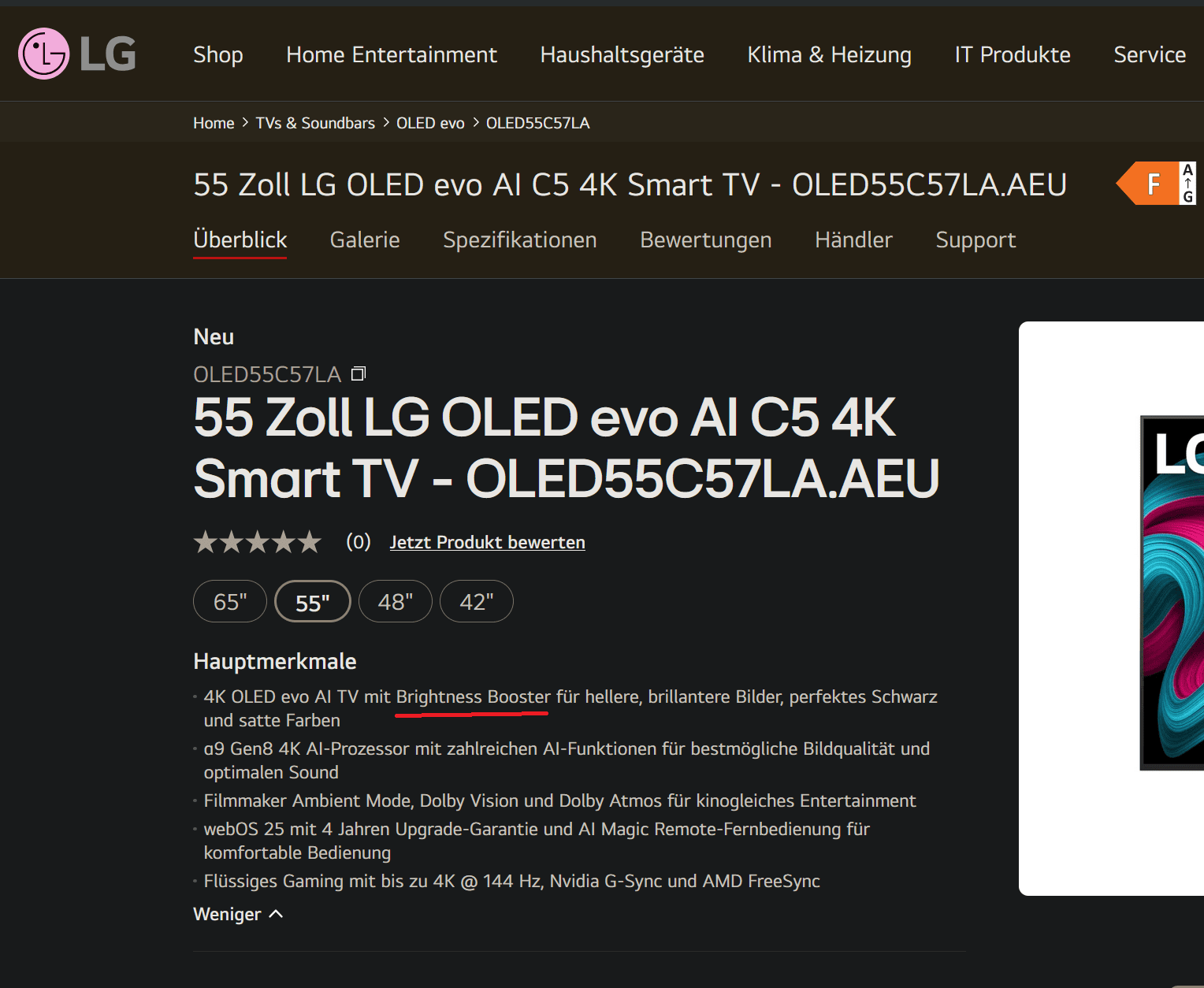Click the 'Filmmaker Ambient Mode' feature line

click(559, 800)
